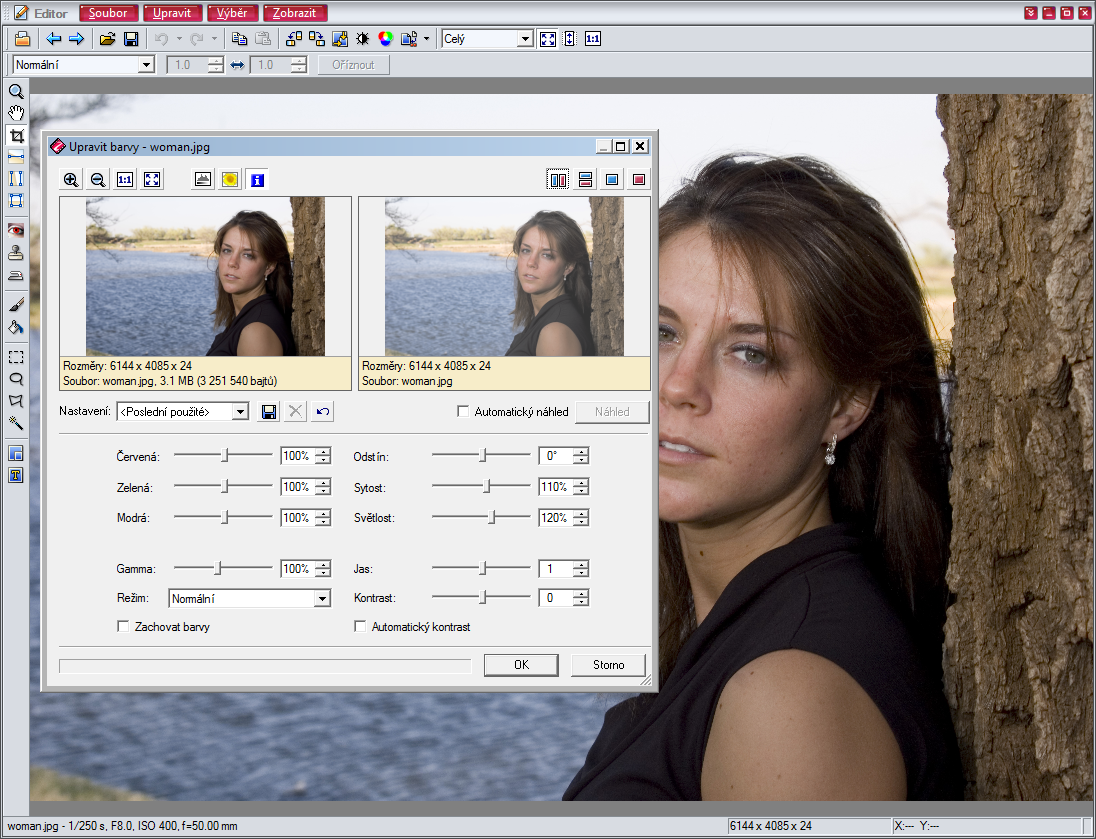
Task: Enable Automatický náhled checkbox
Action: [x=463, y=411]
